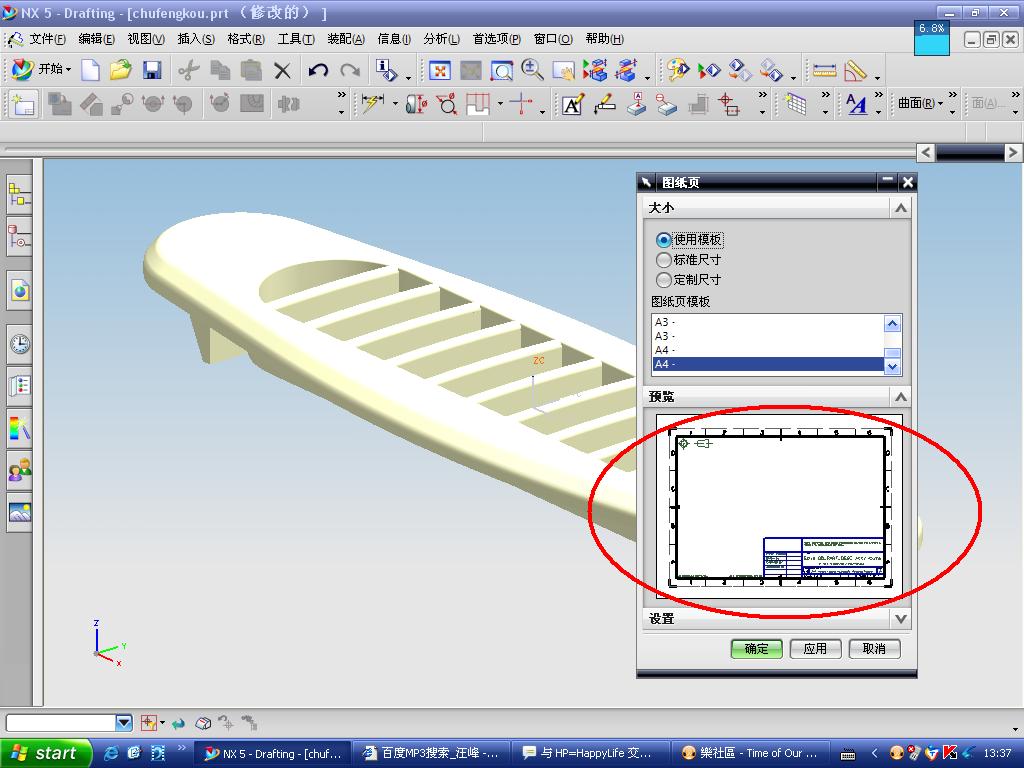This screenshot has width=1024, height=768.
Task: Click the 应用 button
Action: pyautogui.click(x=815, y=648)
